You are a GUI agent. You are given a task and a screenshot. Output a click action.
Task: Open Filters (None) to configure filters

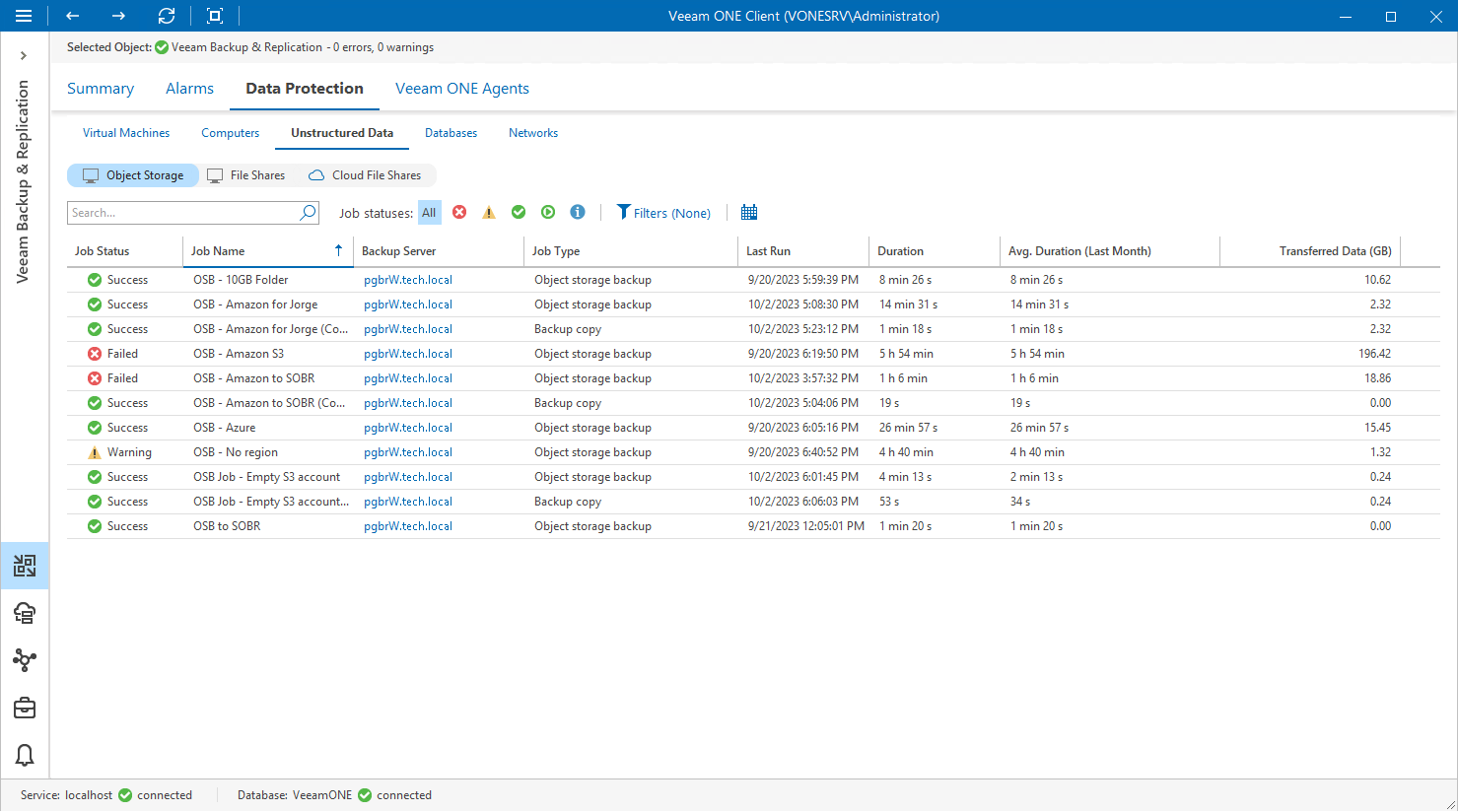pyautogui.click(x=663, y=212)
